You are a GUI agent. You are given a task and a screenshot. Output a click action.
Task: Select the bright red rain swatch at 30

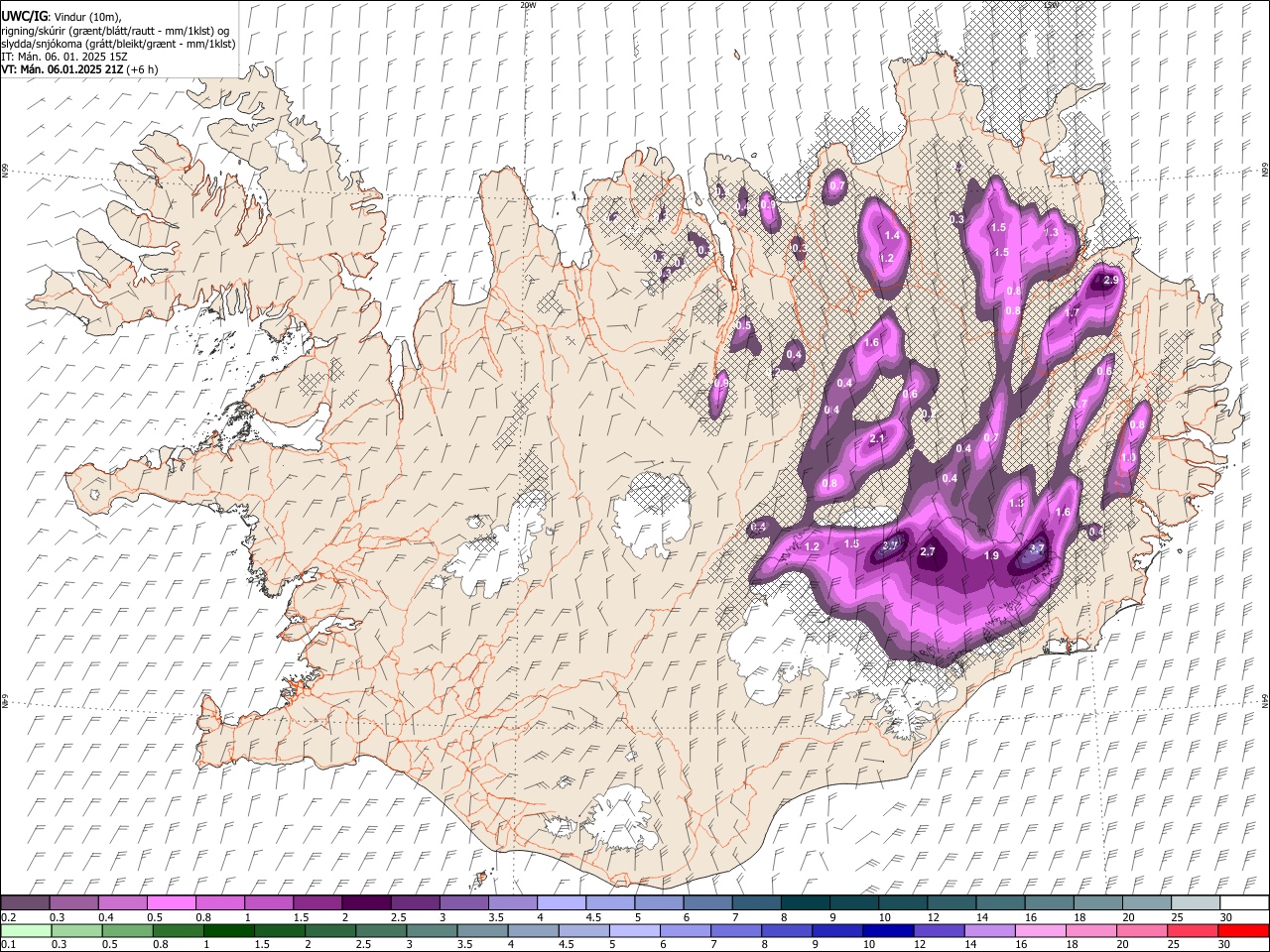coord(1242,931)
